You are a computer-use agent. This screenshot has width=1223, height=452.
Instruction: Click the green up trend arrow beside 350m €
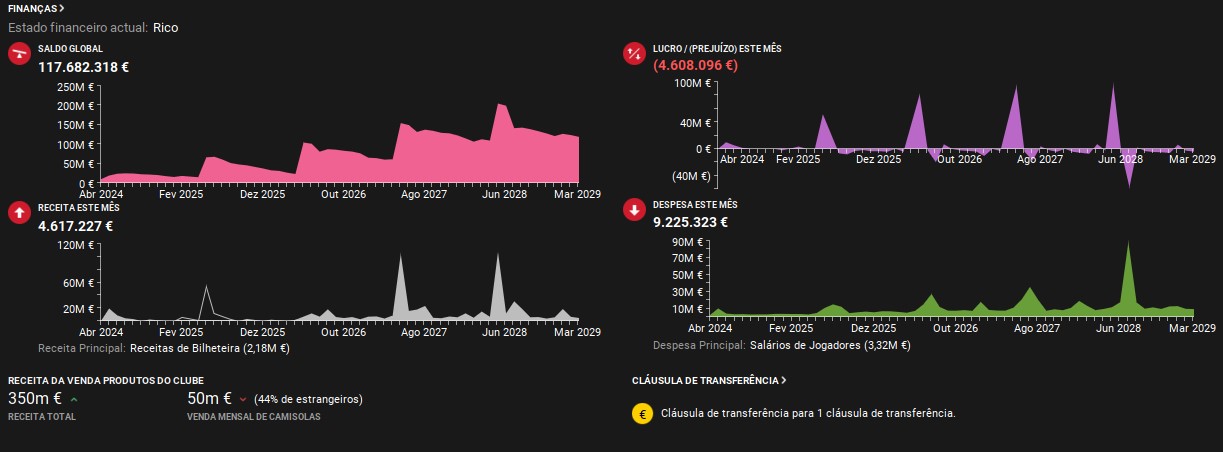[74, 399]
